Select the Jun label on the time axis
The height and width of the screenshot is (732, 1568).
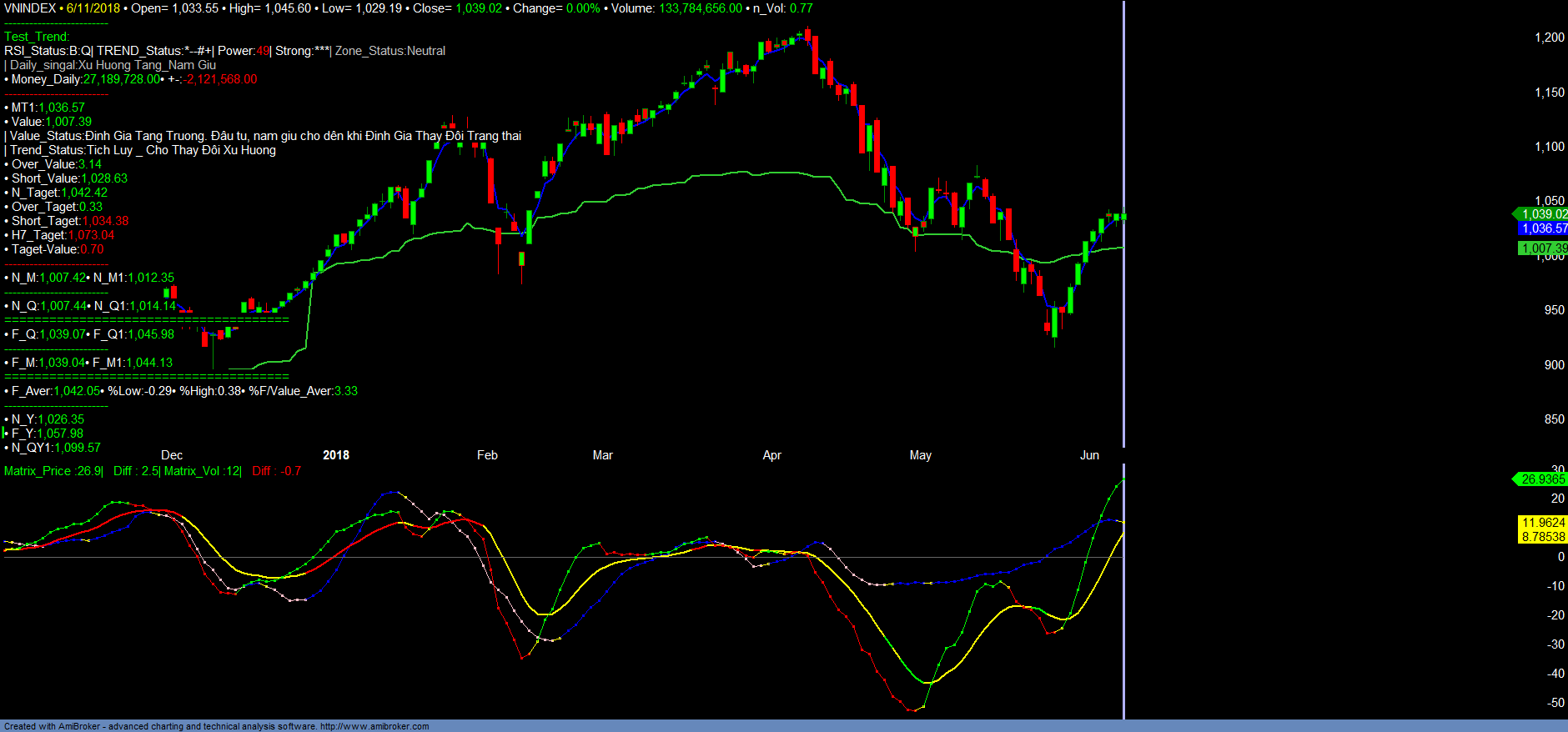(x=1089, y=455)
